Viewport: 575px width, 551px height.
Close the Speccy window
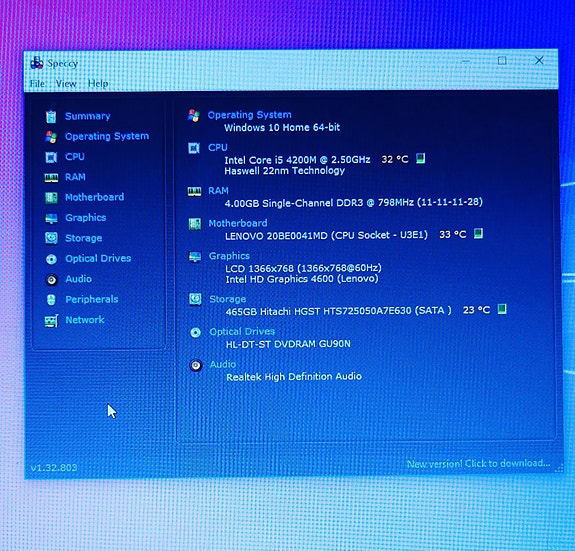[539, 60]
